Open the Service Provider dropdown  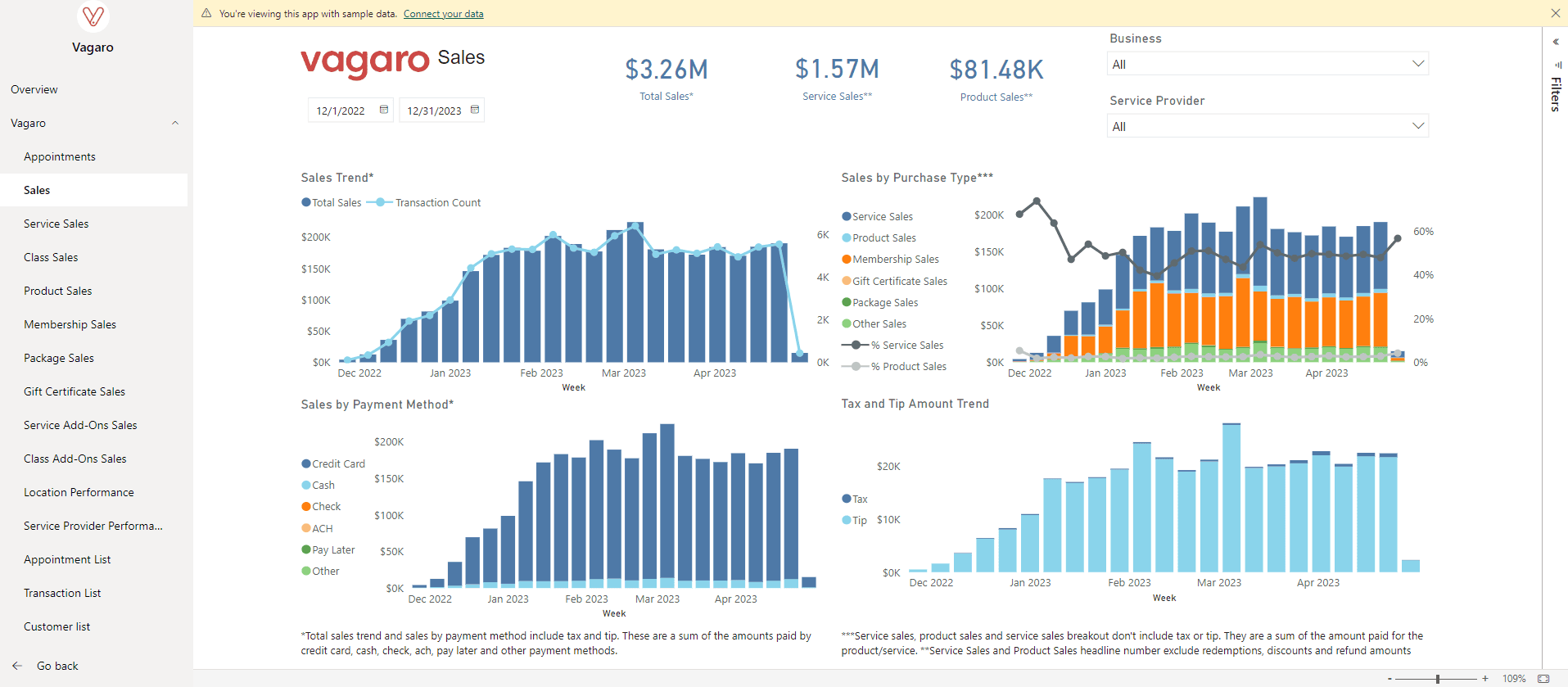pos(1267,126)
